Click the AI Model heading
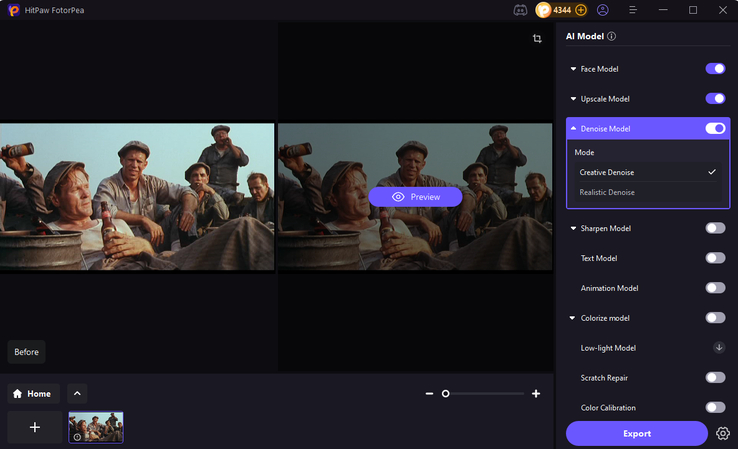Viewport: 738px width, 449px height. [585, 36]
